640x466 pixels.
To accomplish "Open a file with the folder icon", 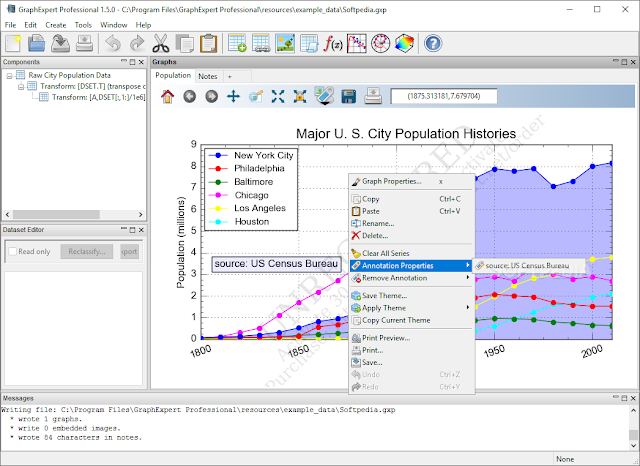I will tap(36, 43).
